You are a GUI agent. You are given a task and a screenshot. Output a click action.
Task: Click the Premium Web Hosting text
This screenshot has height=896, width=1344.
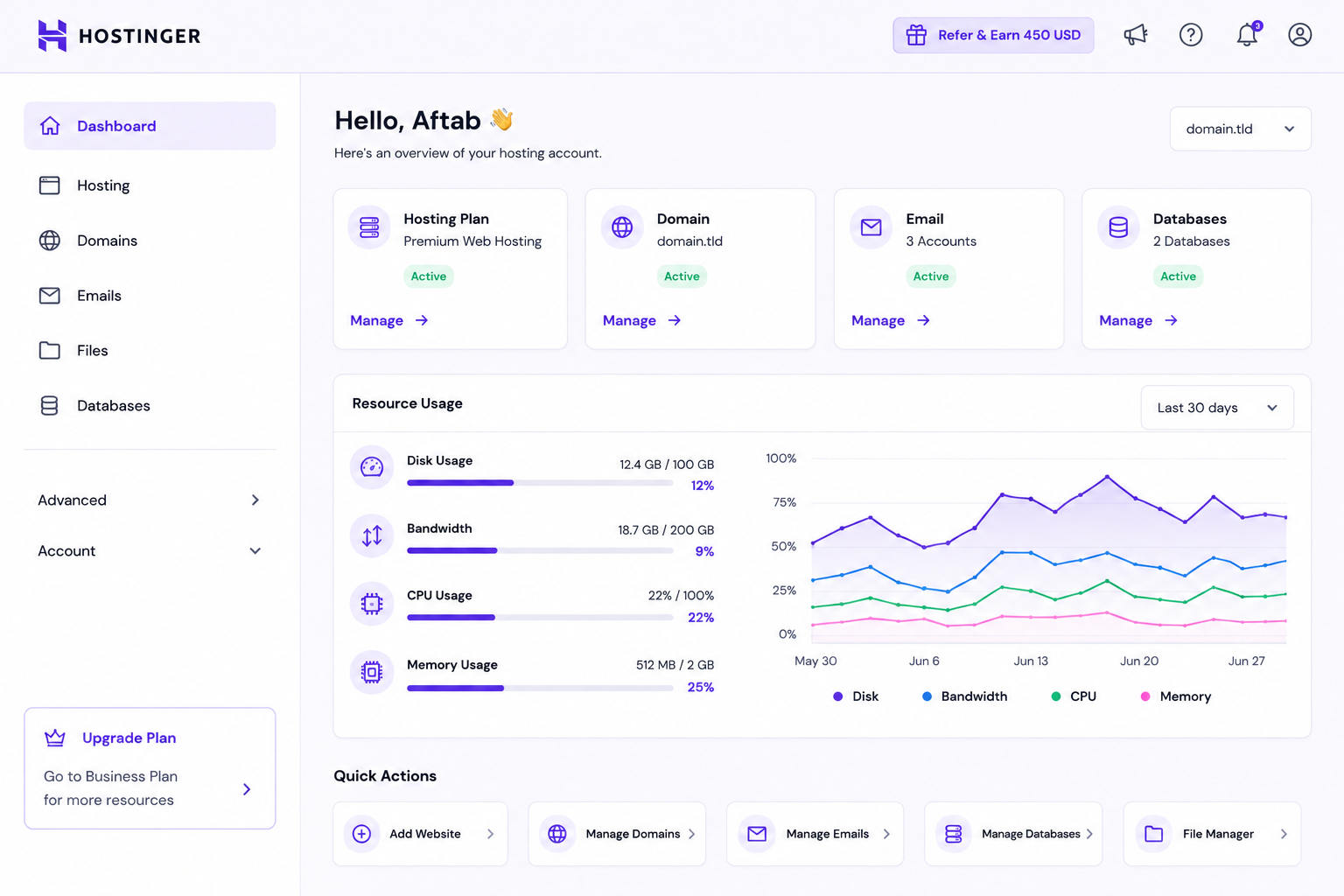472,241
